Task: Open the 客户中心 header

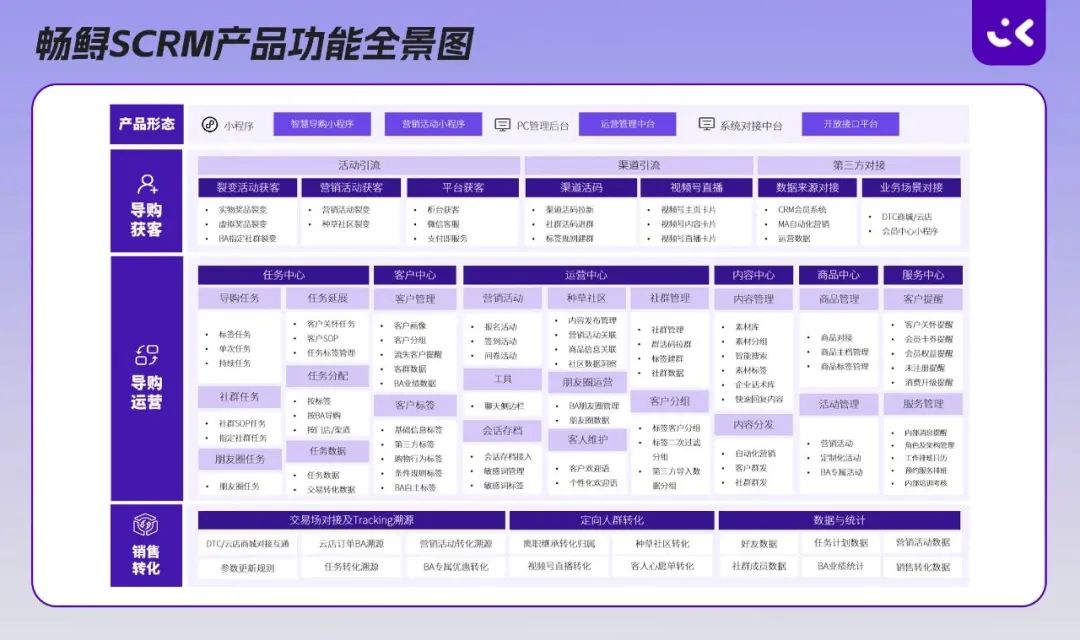Action: pos(415,275)
